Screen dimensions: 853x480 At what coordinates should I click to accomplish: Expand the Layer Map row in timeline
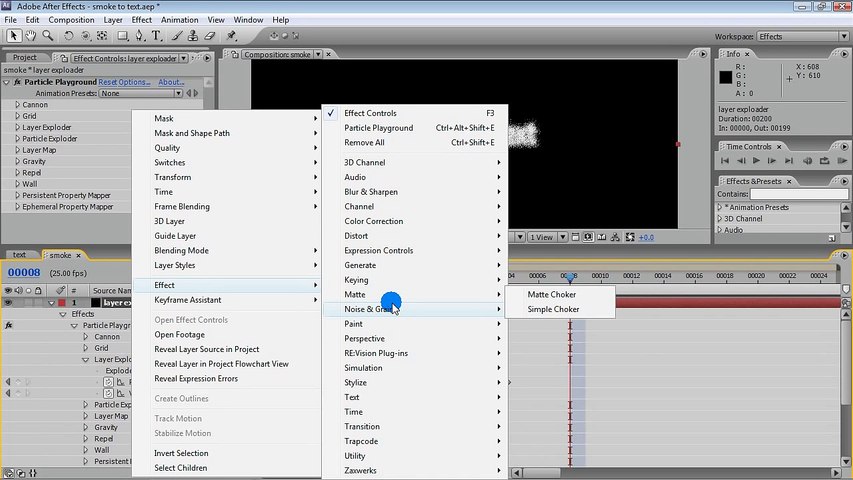85,416
